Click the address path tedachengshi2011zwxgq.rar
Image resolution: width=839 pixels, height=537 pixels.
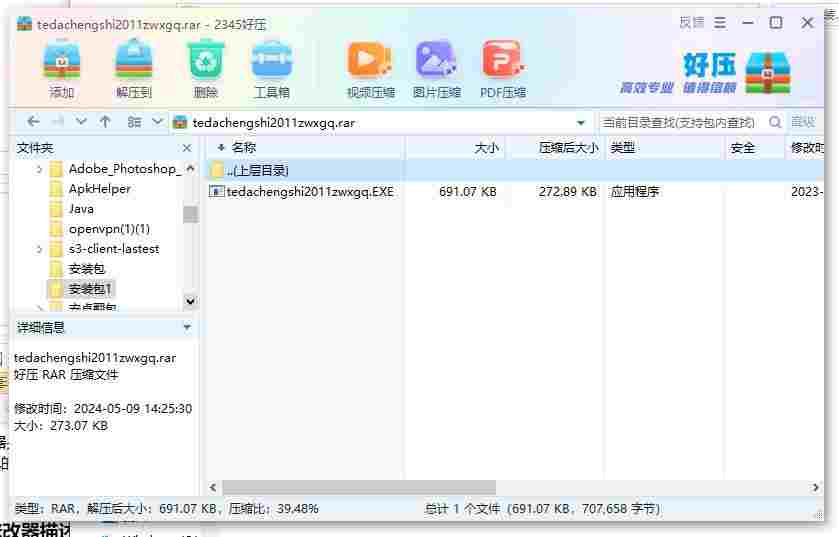click(x=273, y=123)
